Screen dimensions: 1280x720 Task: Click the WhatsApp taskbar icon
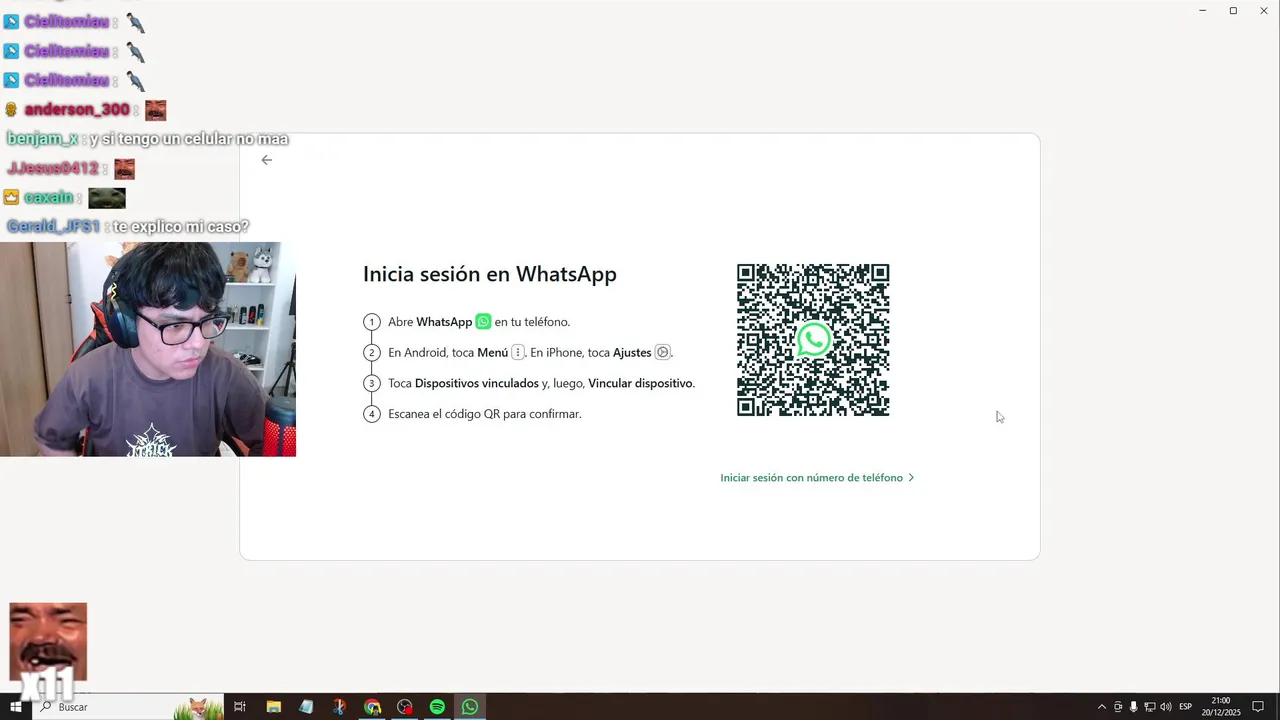(470, 707)
